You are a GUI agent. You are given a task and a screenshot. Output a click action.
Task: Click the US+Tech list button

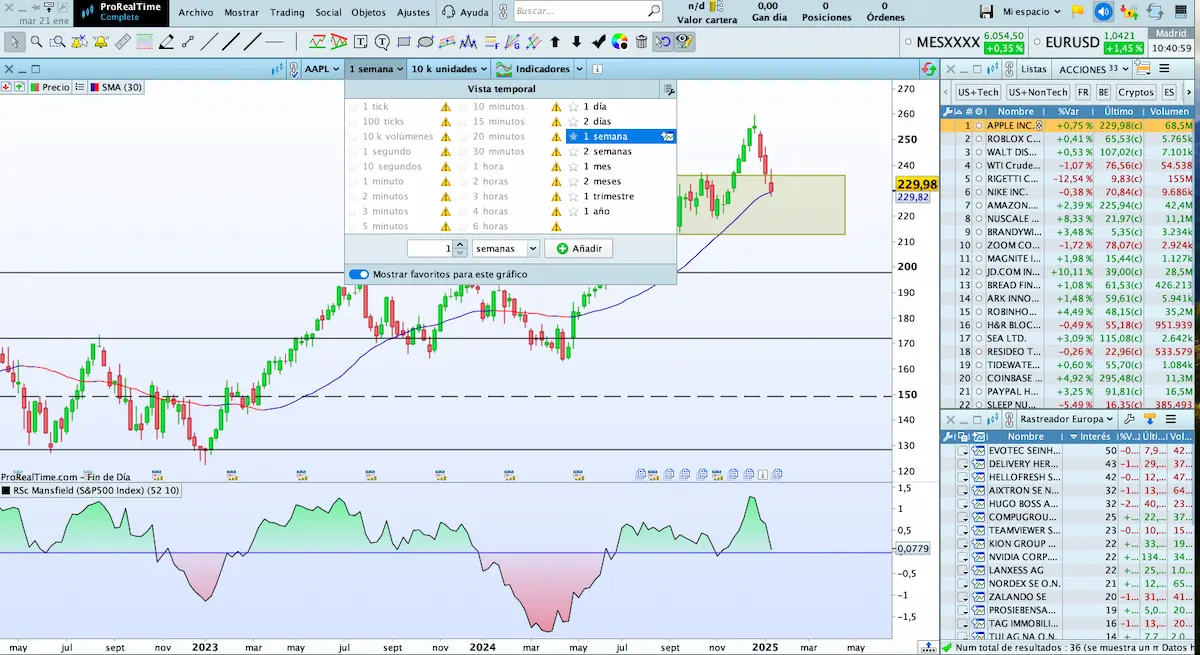(x=977, y=92)
